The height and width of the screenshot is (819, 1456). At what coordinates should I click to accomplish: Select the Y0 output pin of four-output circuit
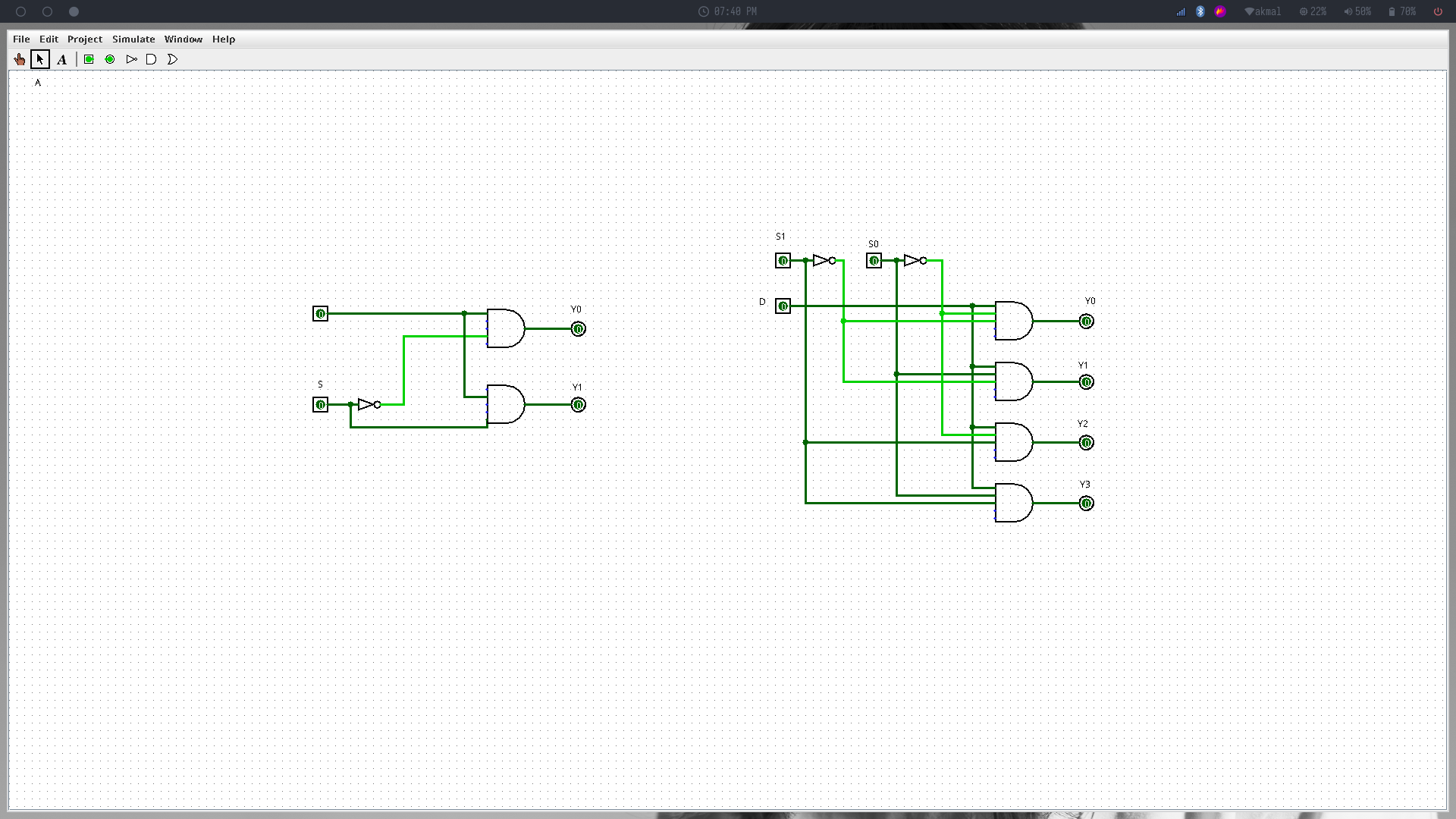(x=1086, y=321)
